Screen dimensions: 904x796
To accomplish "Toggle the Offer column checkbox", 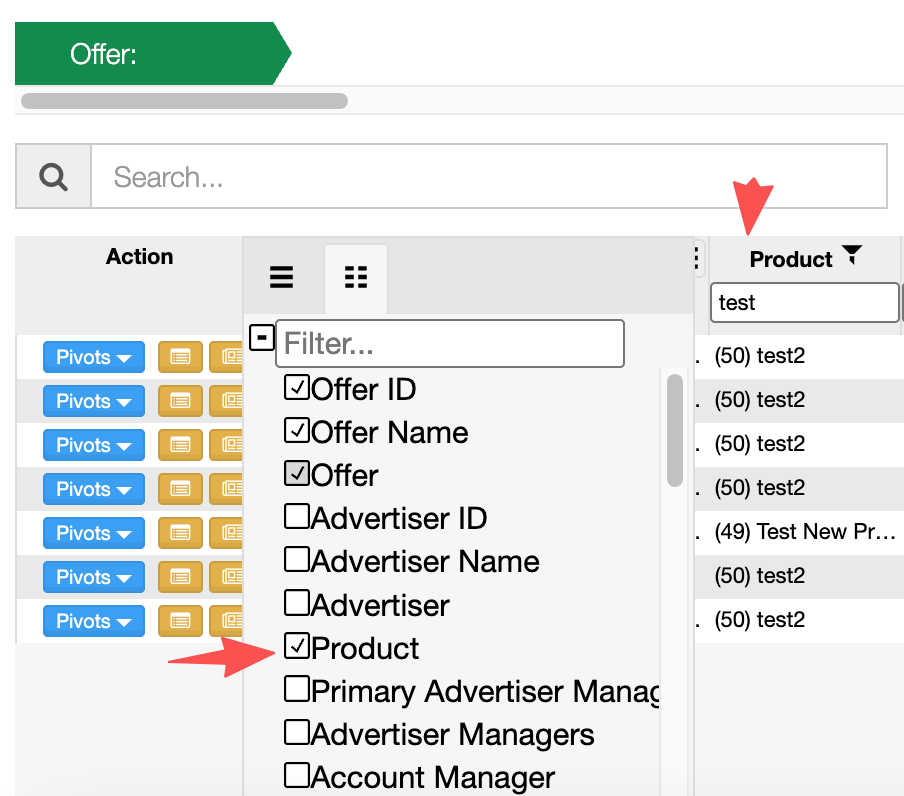I will click(x=297, y=473).
